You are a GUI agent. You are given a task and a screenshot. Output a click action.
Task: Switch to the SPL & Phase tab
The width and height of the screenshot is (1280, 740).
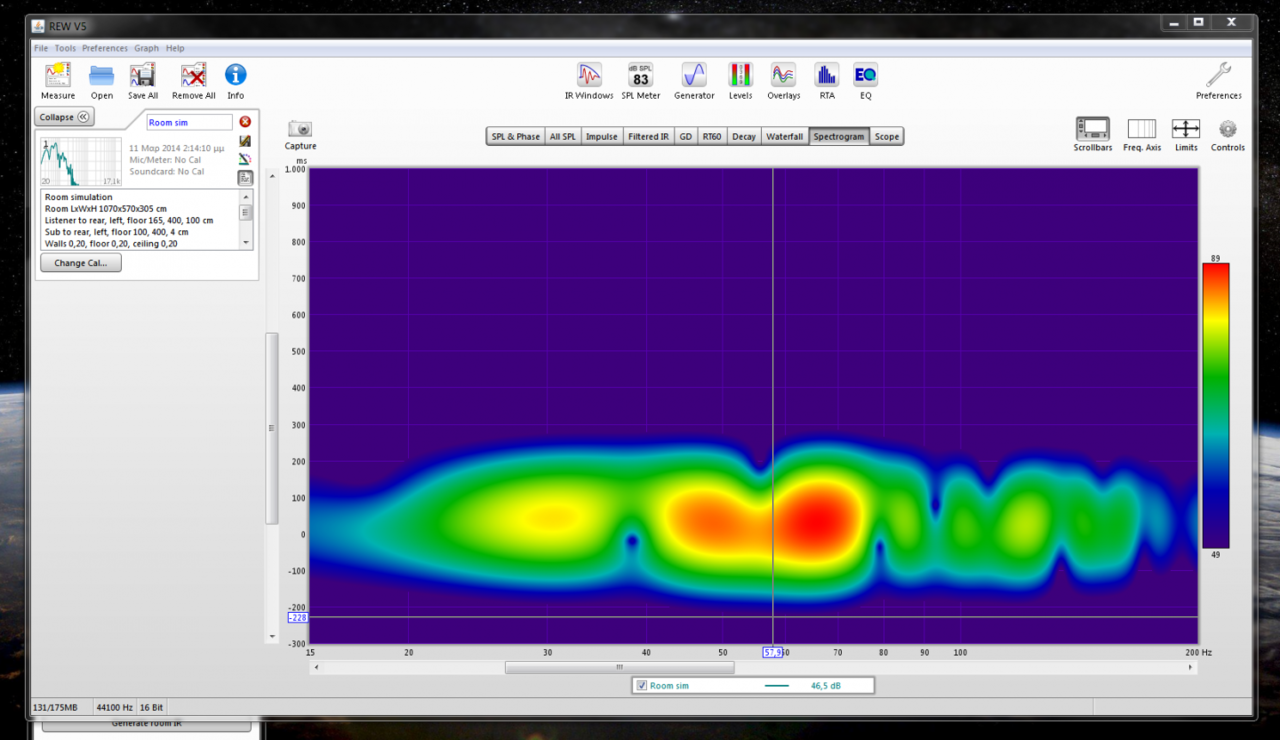coord(515,137)
